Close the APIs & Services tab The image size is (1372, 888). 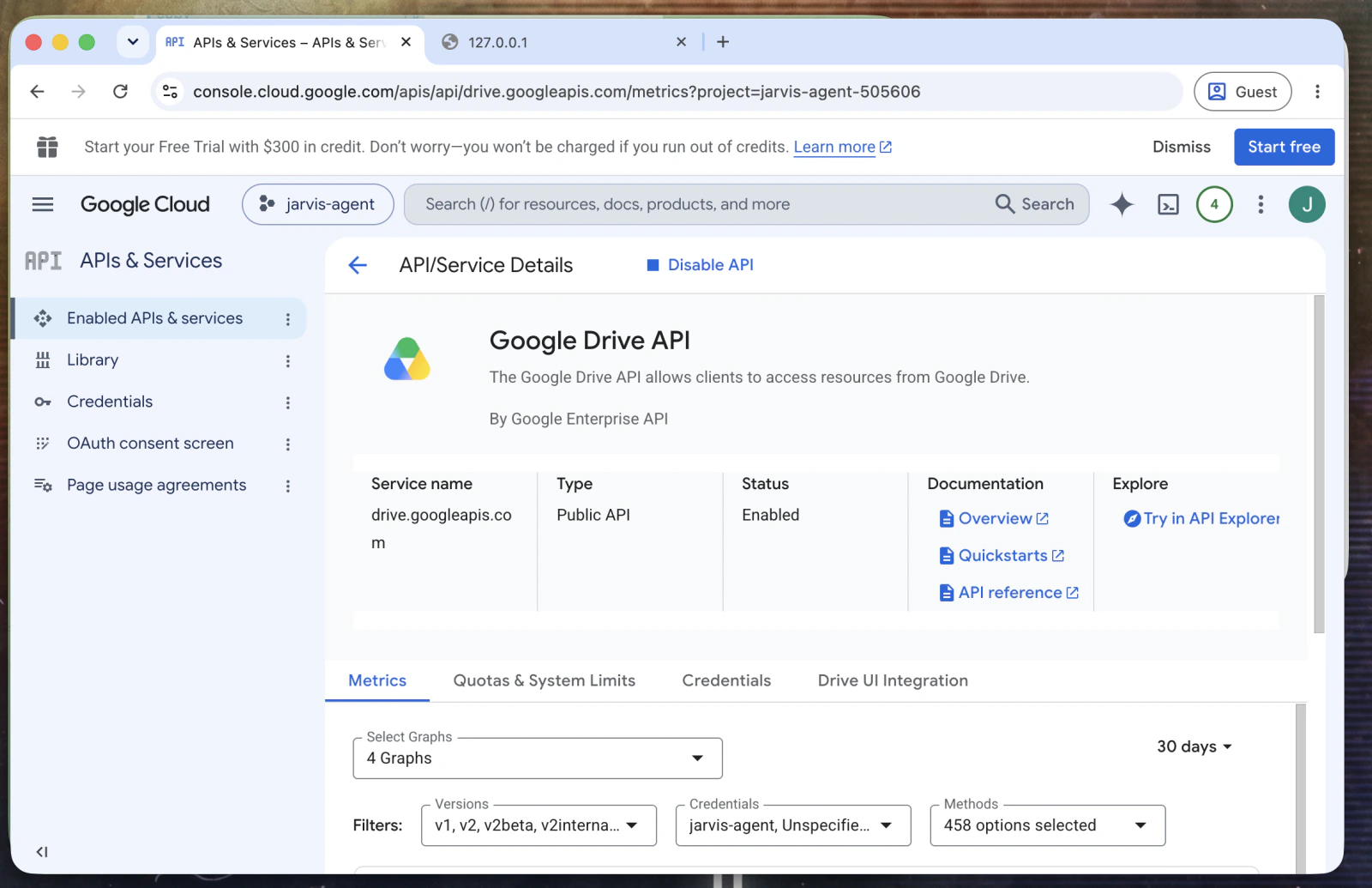[x=406, y=42]
